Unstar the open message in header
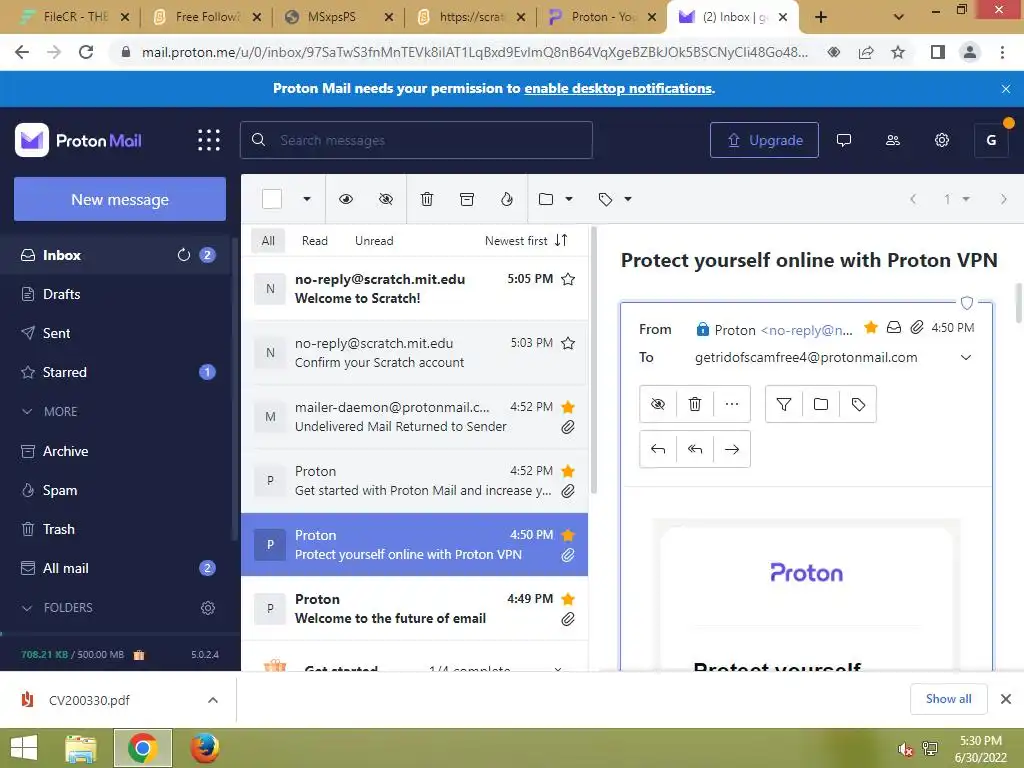The image size is (1024, 768). (871, 327)
